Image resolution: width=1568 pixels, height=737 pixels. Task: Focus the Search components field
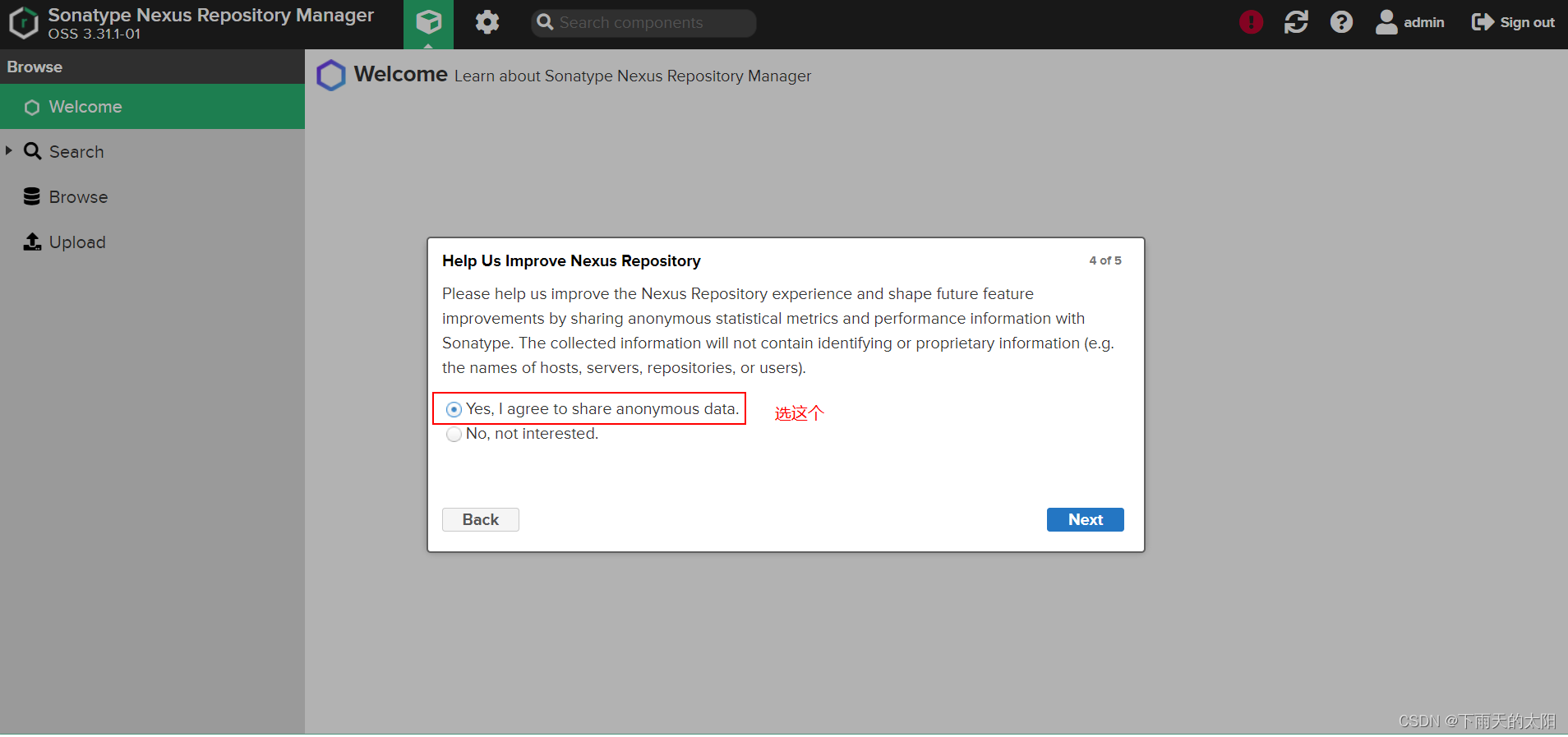[x=643, y=23]
